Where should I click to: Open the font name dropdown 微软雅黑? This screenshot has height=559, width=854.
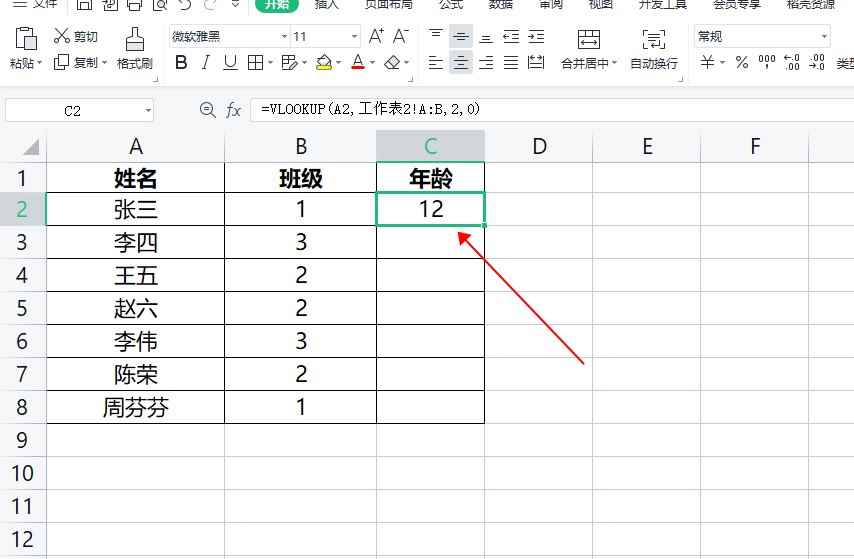tap(284, 37)
